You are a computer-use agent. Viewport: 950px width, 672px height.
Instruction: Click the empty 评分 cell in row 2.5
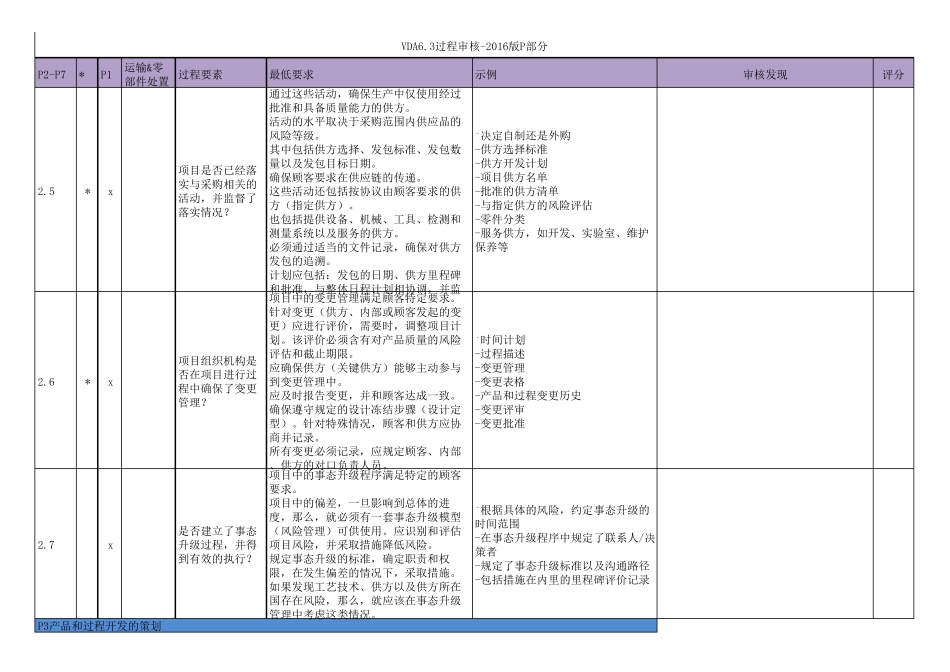tap(893, 190)
